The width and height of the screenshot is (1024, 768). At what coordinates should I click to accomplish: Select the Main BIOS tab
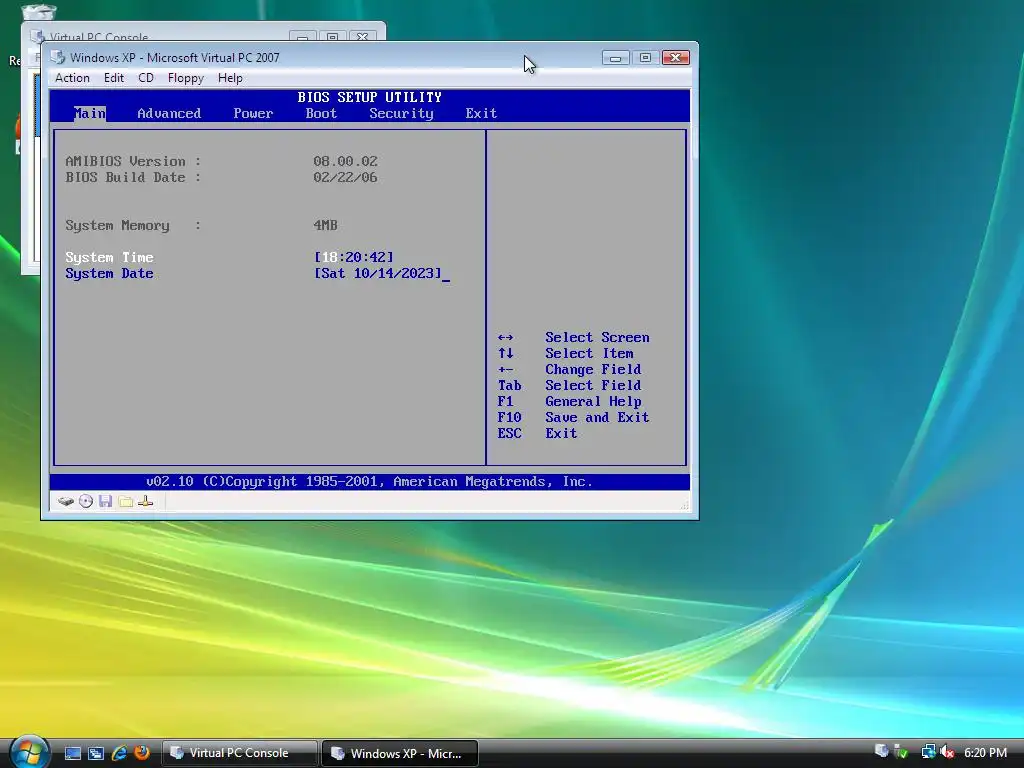(x=89, y=114)
